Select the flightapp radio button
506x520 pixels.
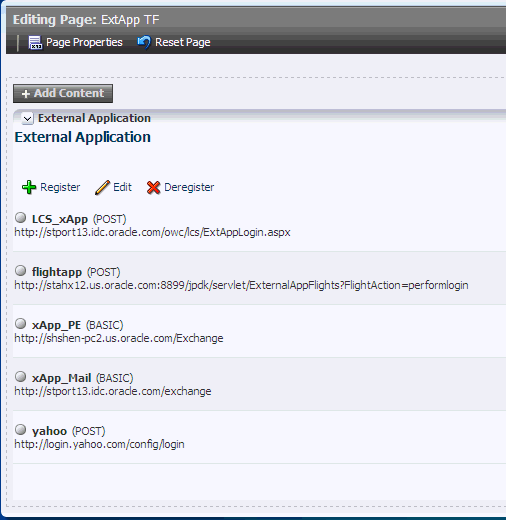point(21,271)
